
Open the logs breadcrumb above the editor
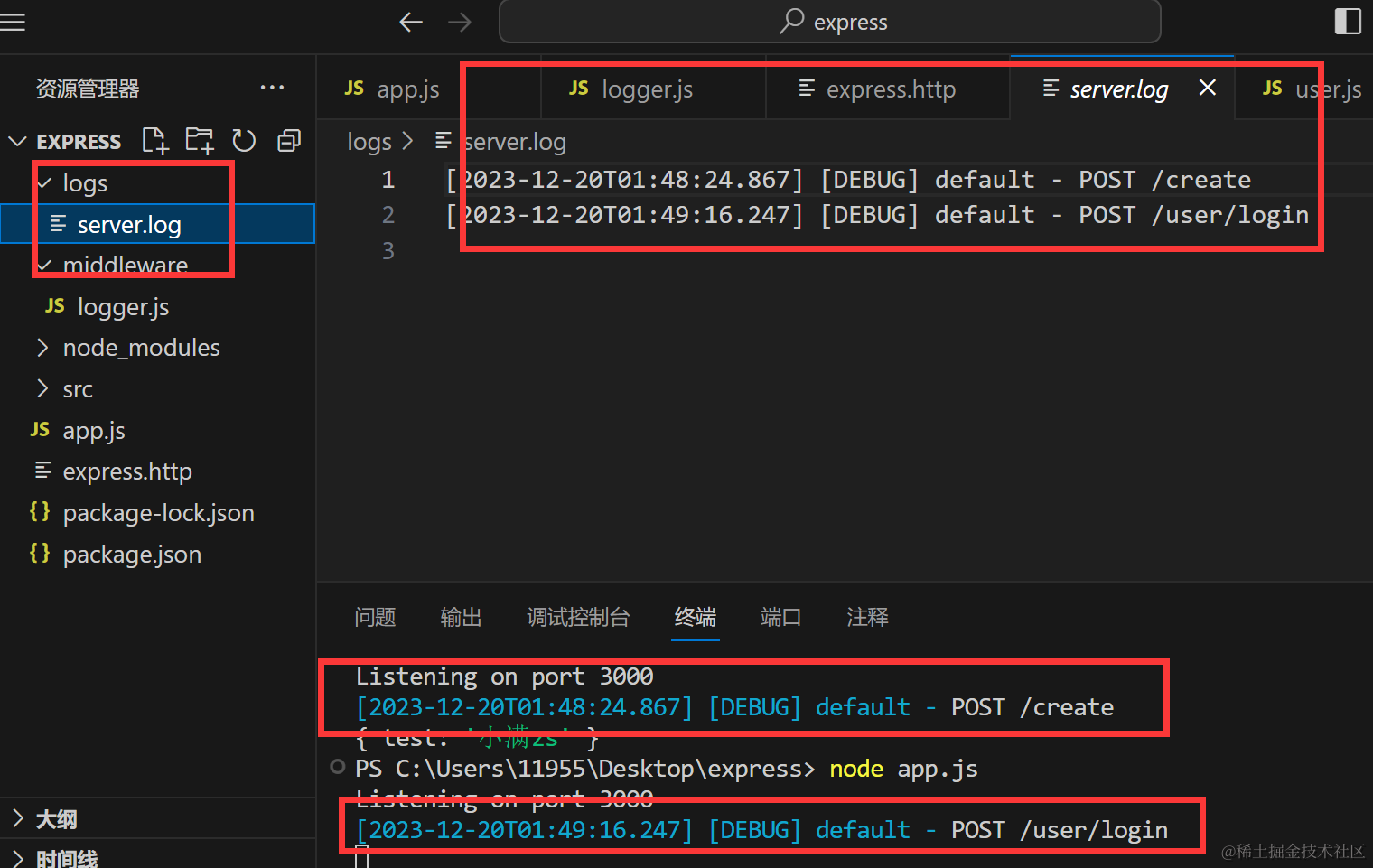pos(369,141)
